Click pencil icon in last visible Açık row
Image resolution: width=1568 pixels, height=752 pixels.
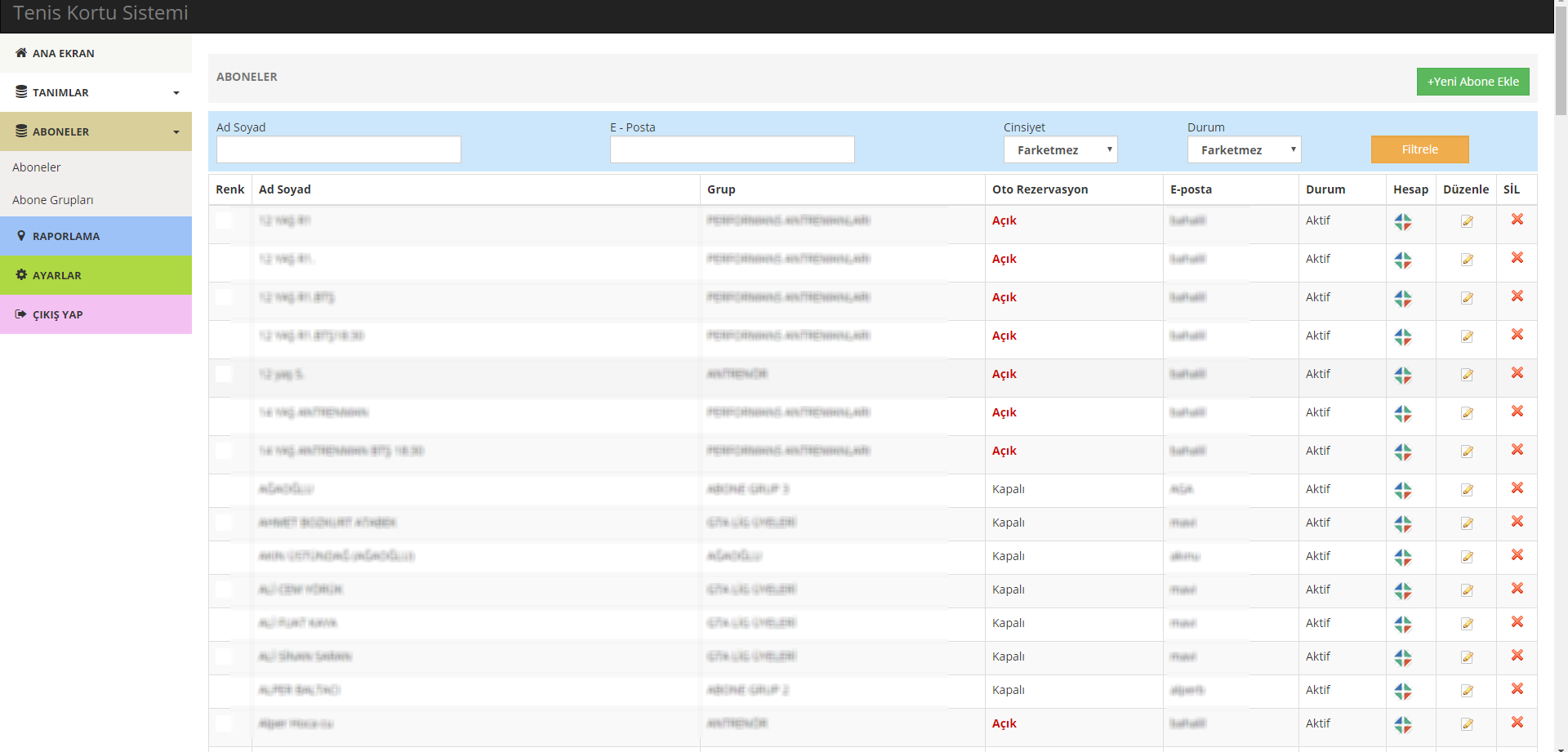(1467, 724)
